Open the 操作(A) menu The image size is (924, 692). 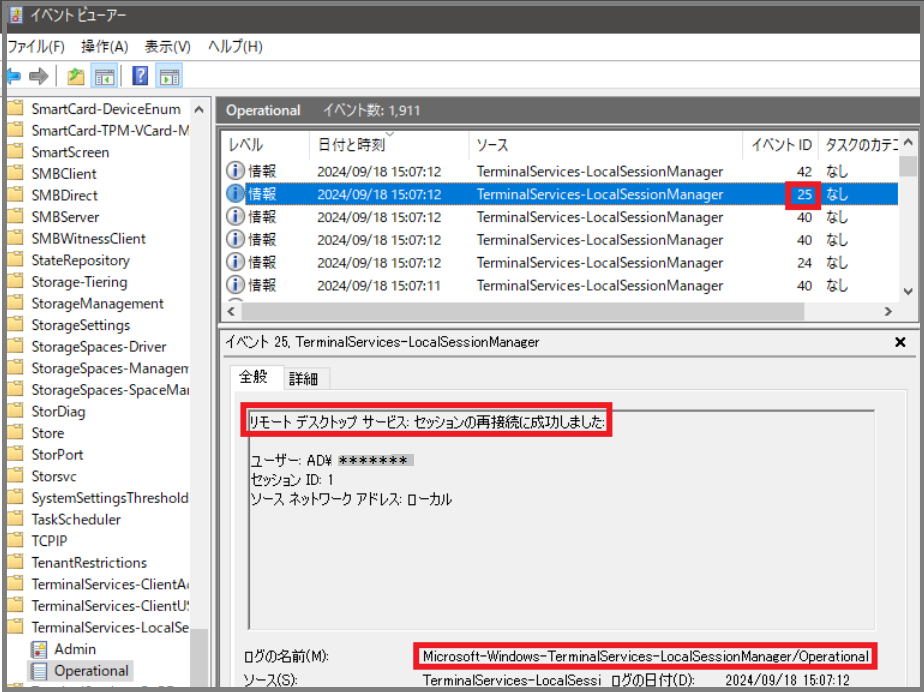[104, 47]
